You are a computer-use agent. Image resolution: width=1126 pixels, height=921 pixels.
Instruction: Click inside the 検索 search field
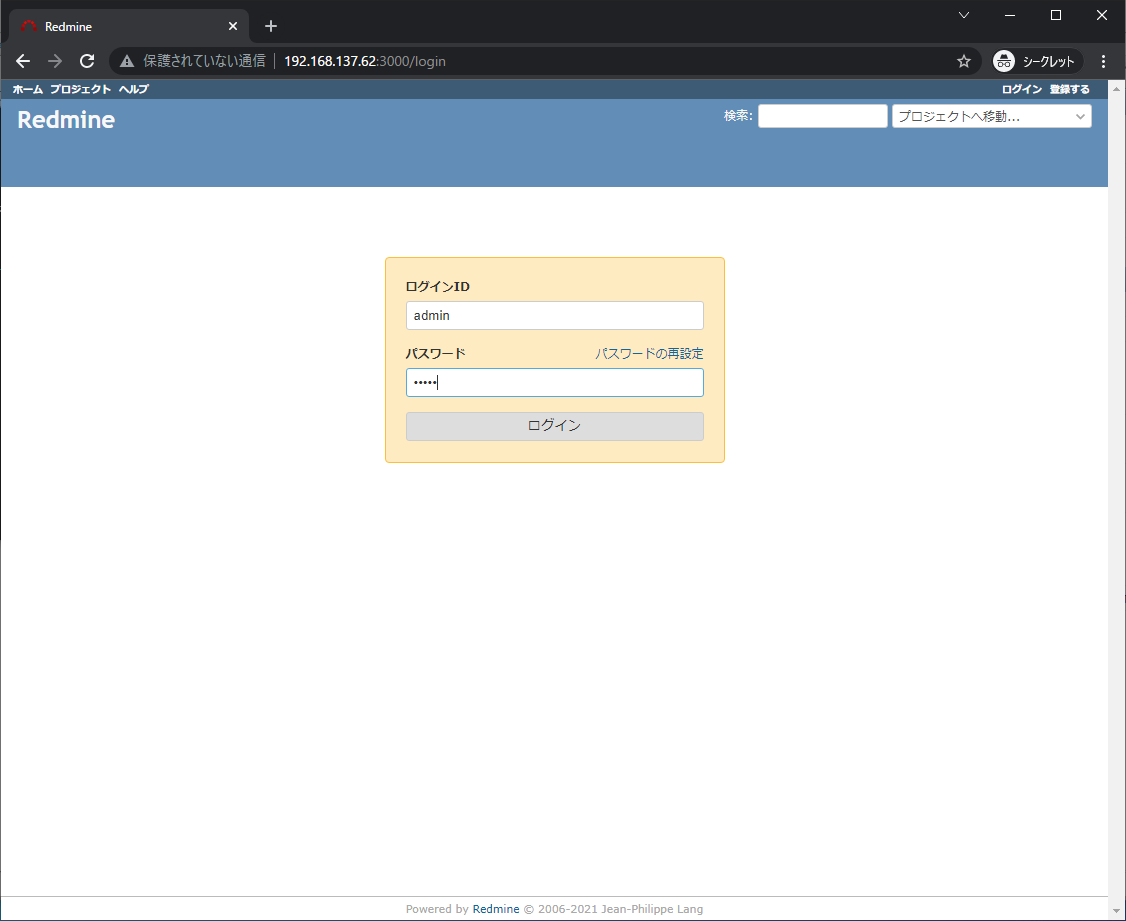822,116
